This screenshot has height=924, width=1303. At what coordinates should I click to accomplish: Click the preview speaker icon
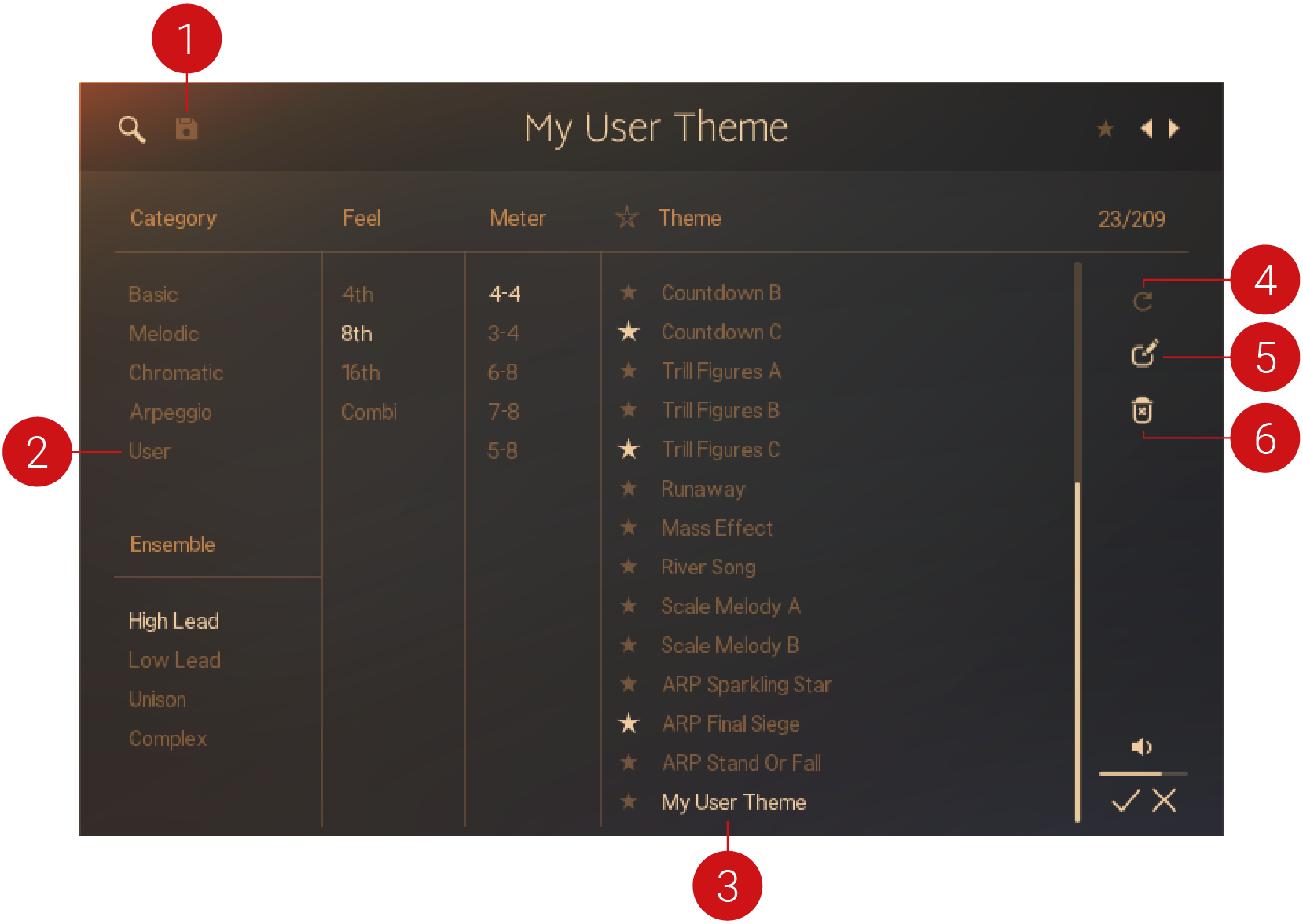(1141, 746)
